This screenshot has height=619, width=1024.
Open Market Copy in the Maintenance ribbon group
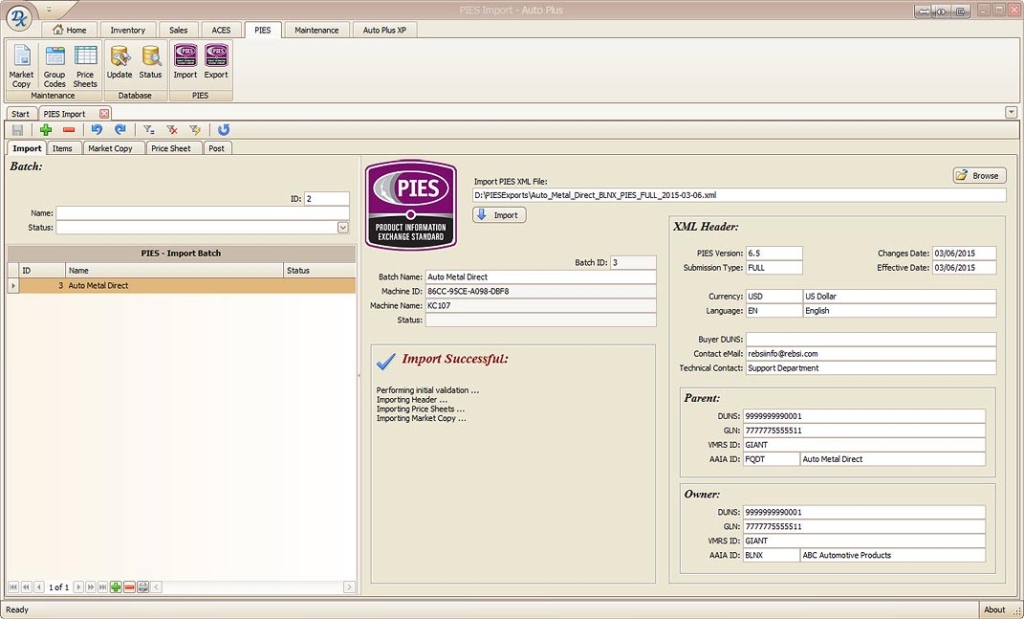click(x=21, y=67)
